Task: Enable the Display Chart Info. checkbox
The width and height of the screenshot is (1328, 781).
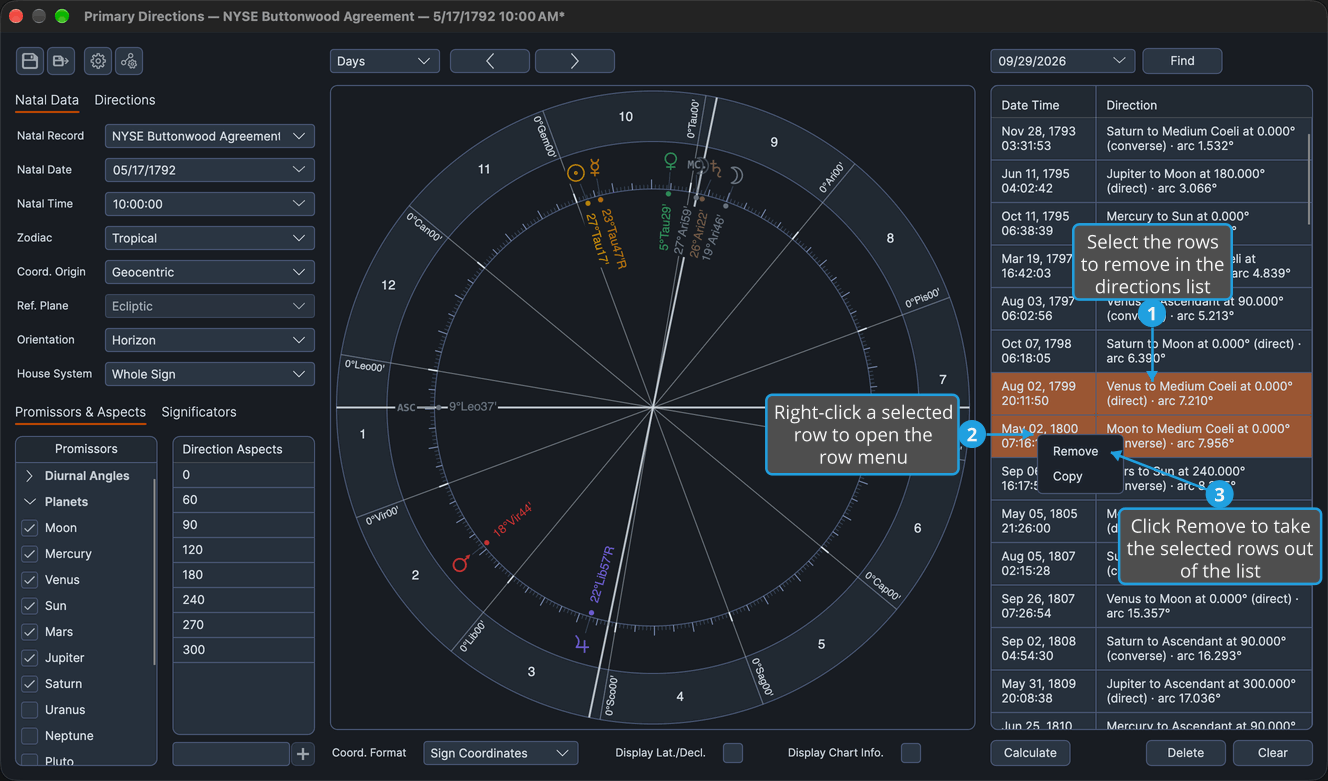Action: tap(911, 753)
